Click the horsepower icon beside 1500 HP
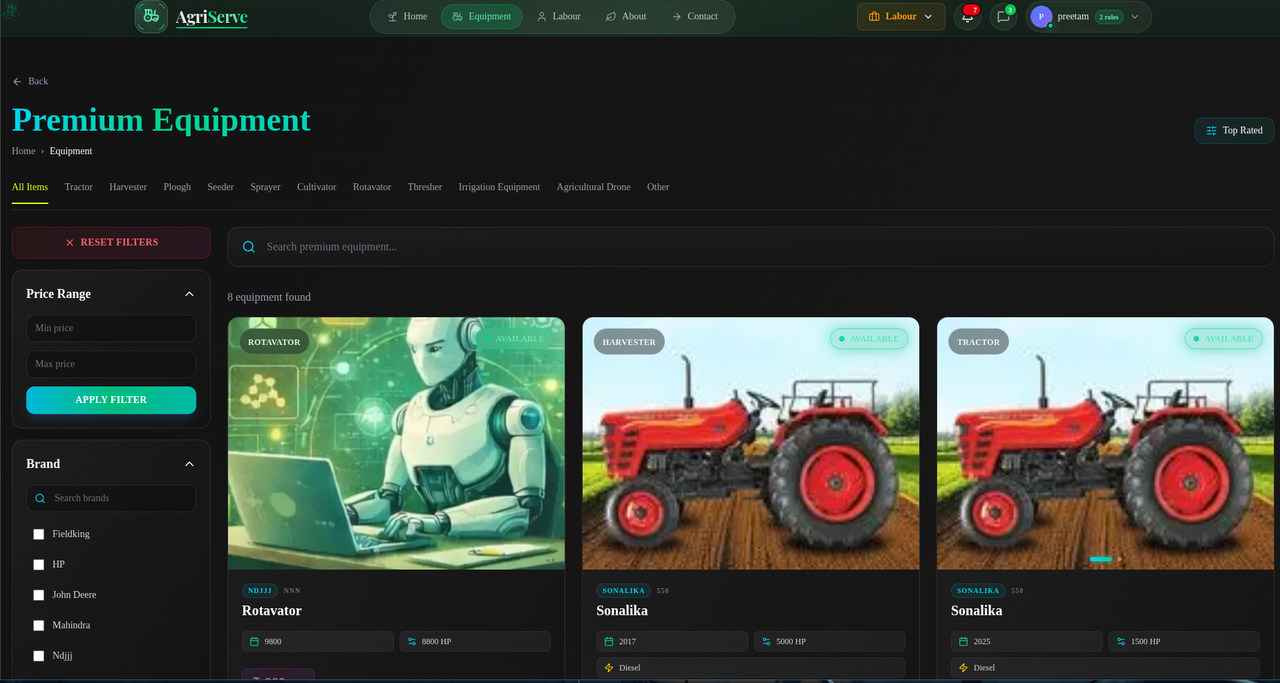The width and height of the screenshot is (1280, 683). click(1121, 642)
